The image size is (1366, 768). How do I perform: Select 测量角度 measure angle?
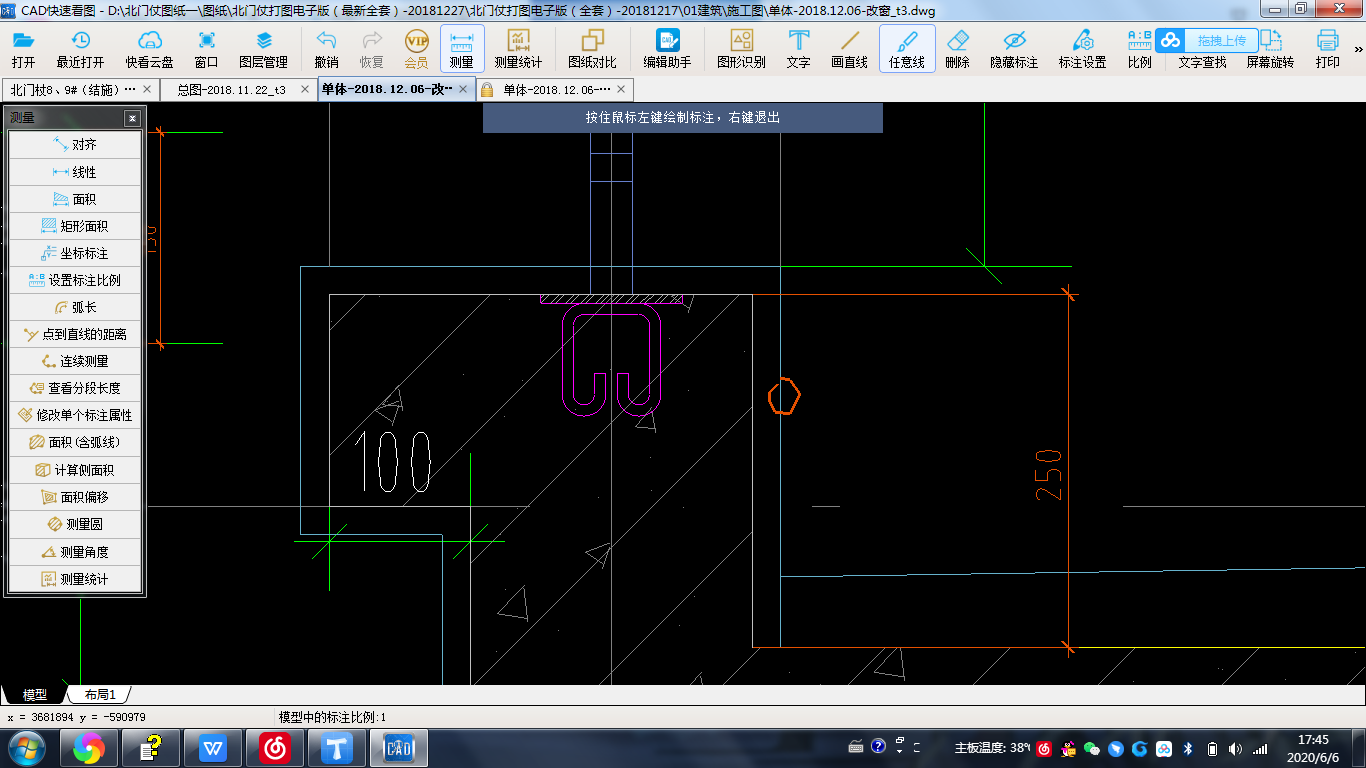click(75, 552)
